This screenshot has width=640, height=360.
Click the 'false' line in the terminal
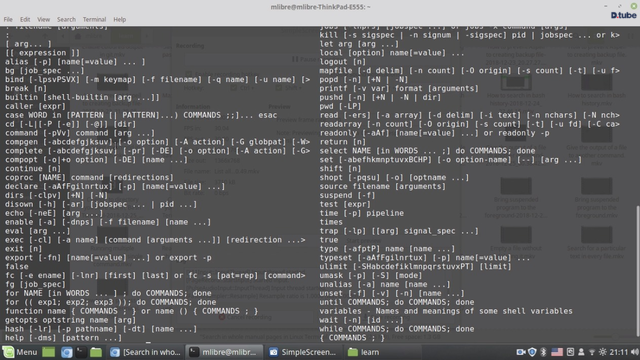click(x=17, y=267)
